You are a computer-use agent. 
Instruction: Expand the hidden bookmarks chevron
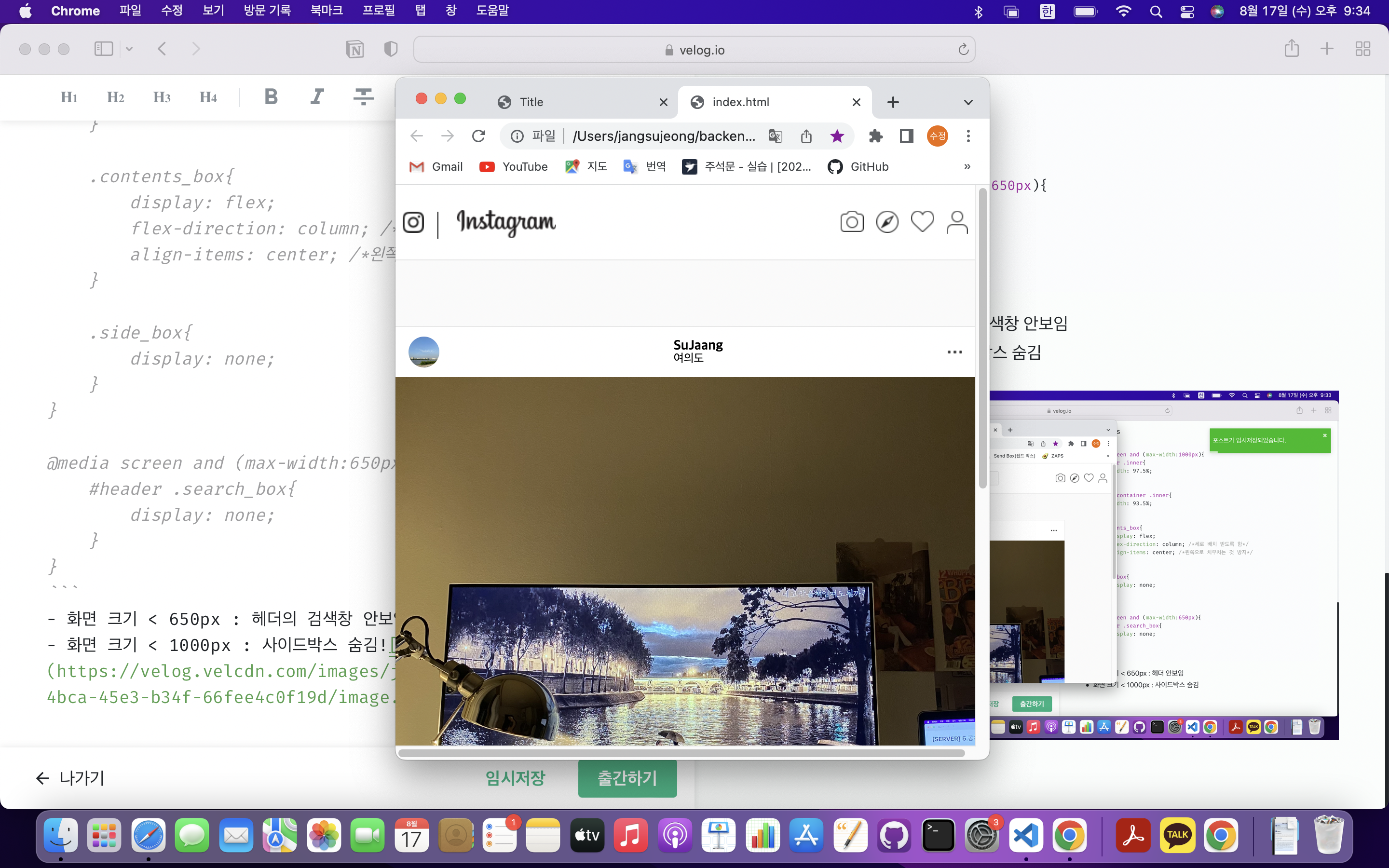[x=967, y=166]
